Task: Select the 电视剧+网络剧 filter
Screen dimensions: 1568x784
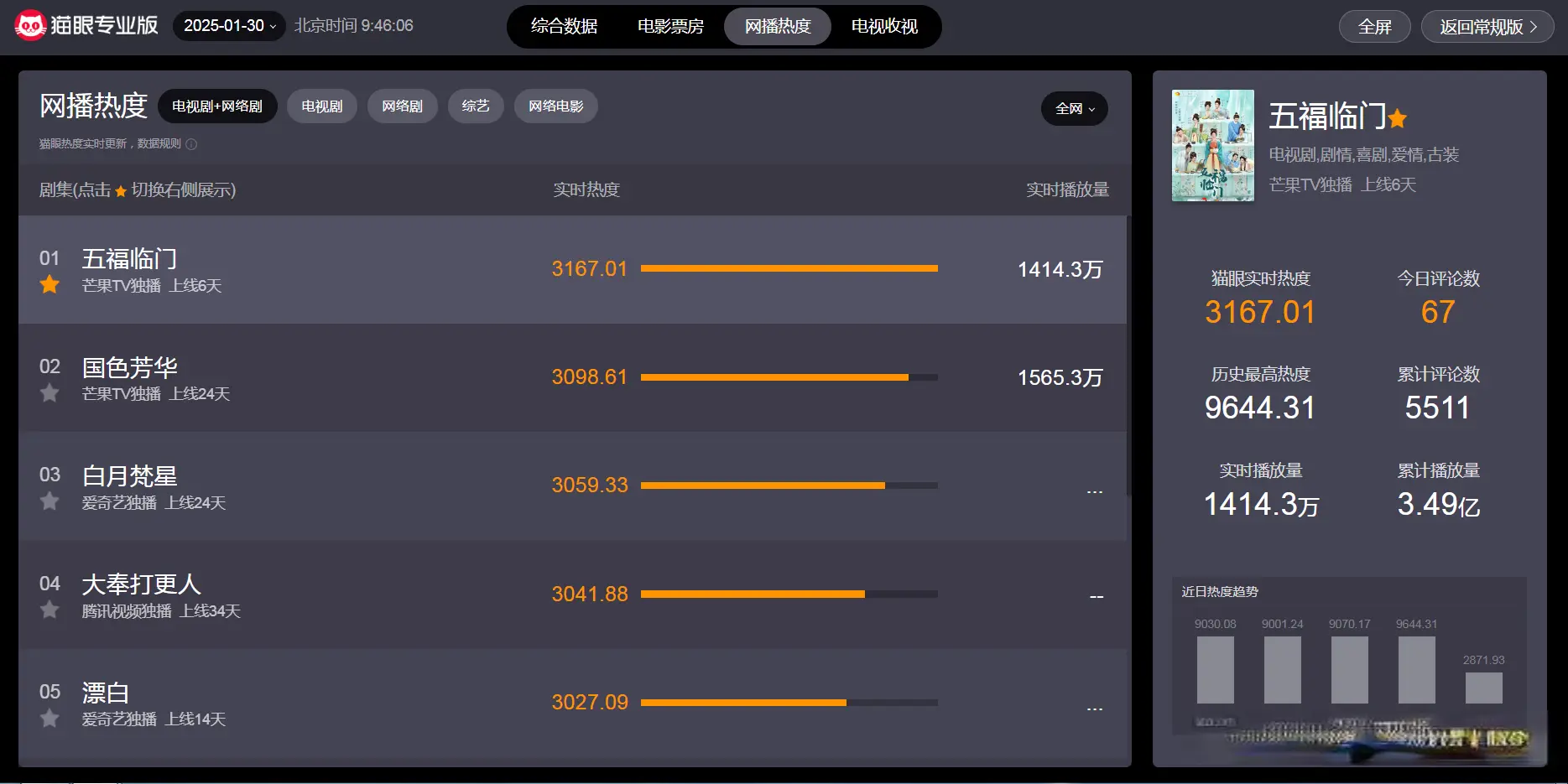Action: pyautogui.click(x=217, y=106)
